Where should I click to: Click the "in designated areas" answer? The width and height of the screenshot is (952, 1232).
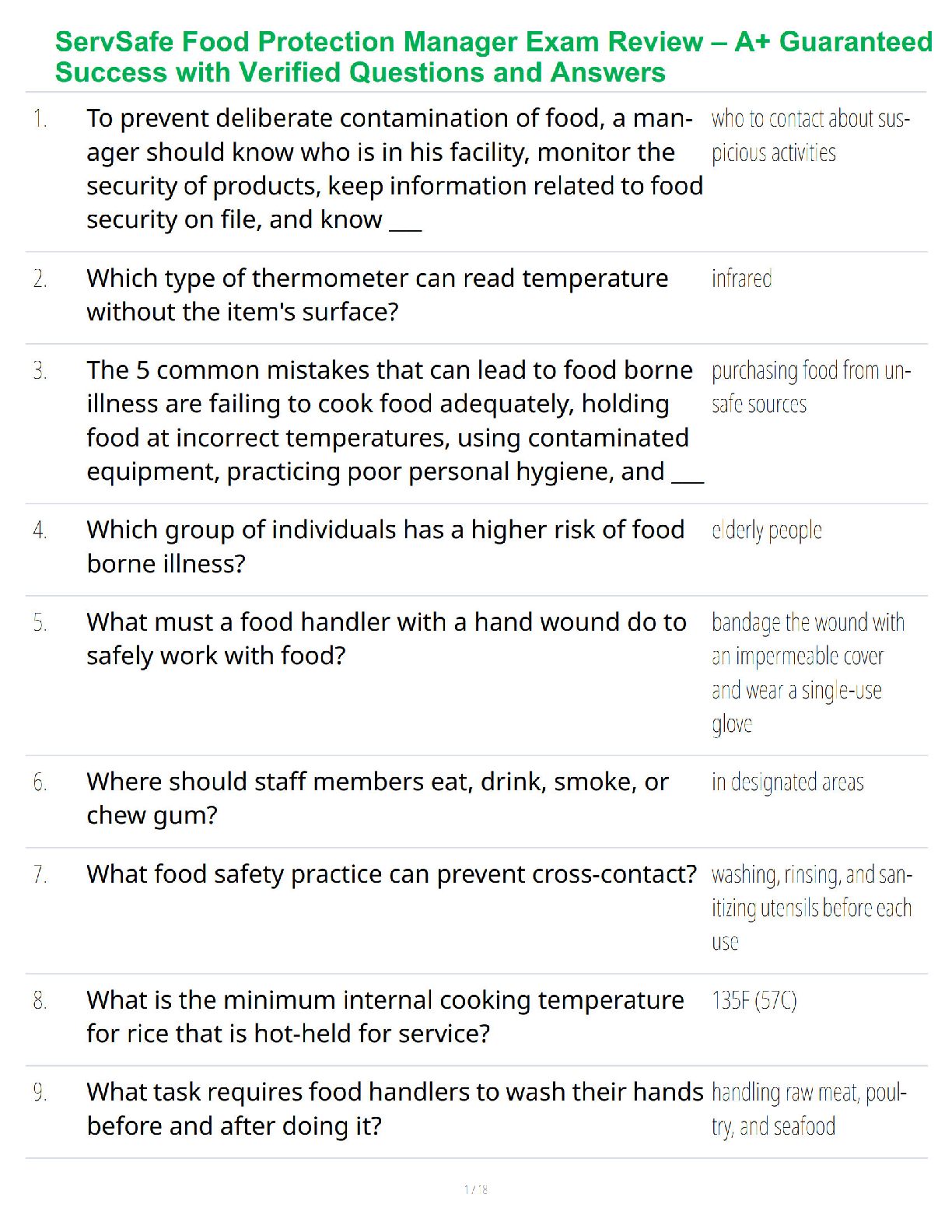tap(787, 782)
